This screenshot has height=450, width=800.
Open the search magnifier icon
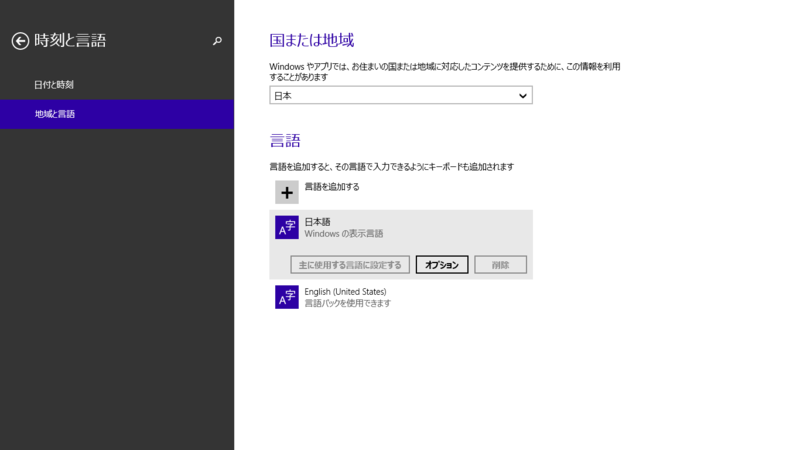pos(217,41)
